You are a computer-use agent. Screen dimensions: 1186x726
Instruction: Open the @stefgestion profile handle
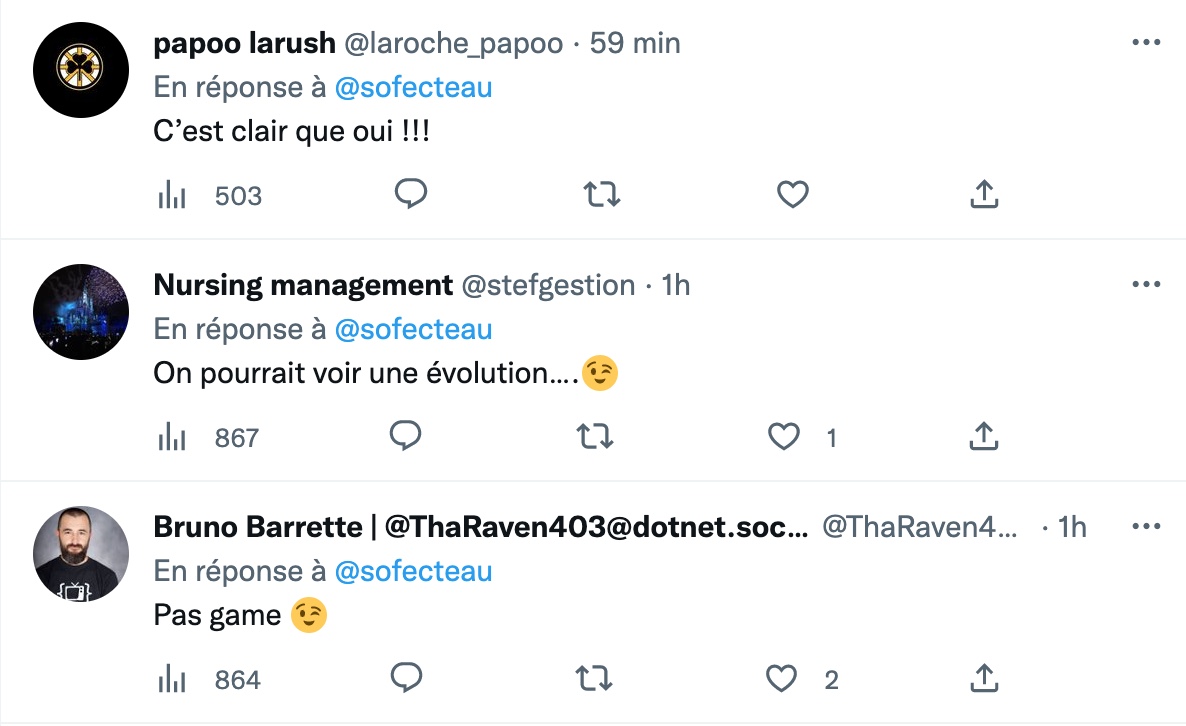[x=547, y=285]
